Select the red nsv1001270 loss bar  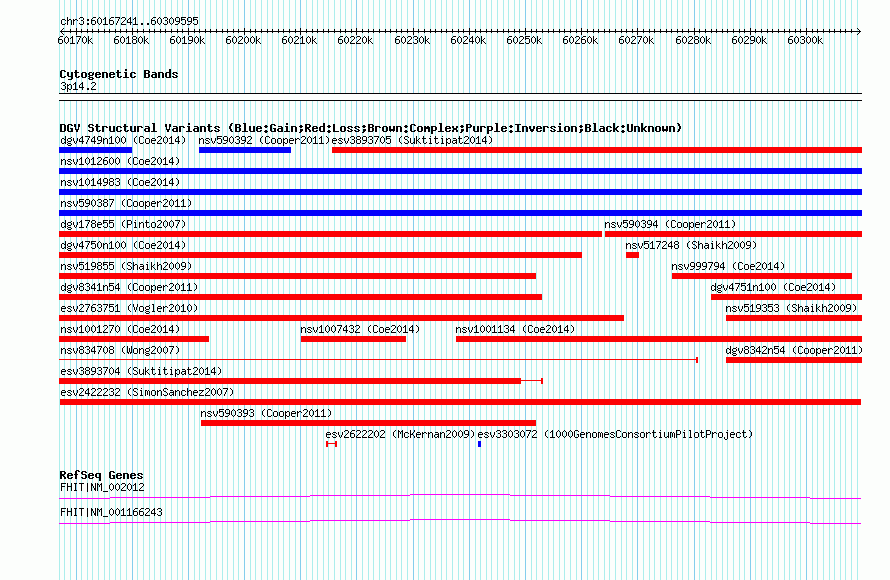(x=134, y=339)
